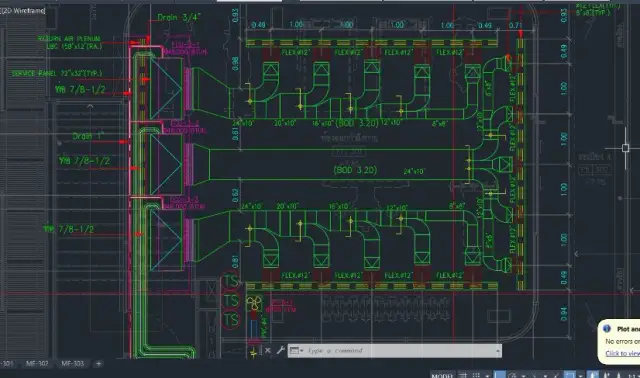The height and width of the screenshot is (378, 640).
Task: Toggle ortho mode in status bar
Action: (500, 375)
